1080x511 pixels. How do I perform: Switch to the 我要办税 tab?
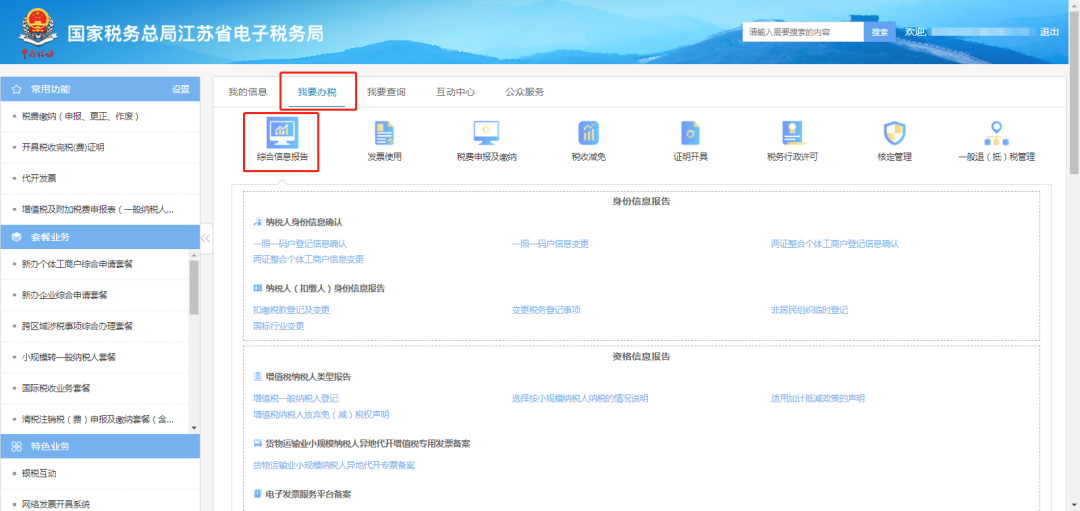coord(317,92)
